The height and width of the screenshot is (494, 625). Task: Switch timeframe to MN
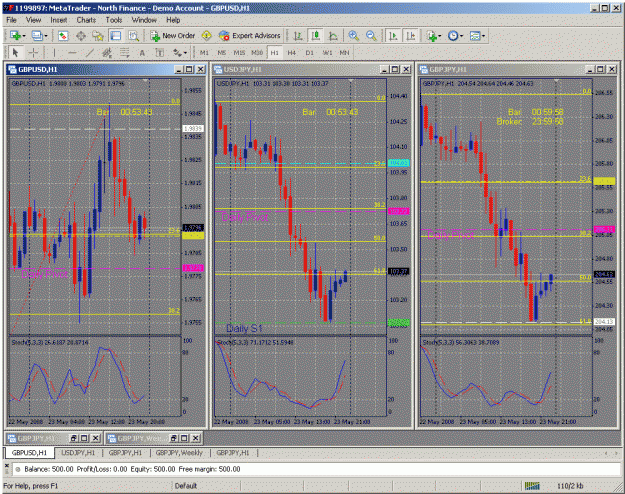[x=344, y=53]
